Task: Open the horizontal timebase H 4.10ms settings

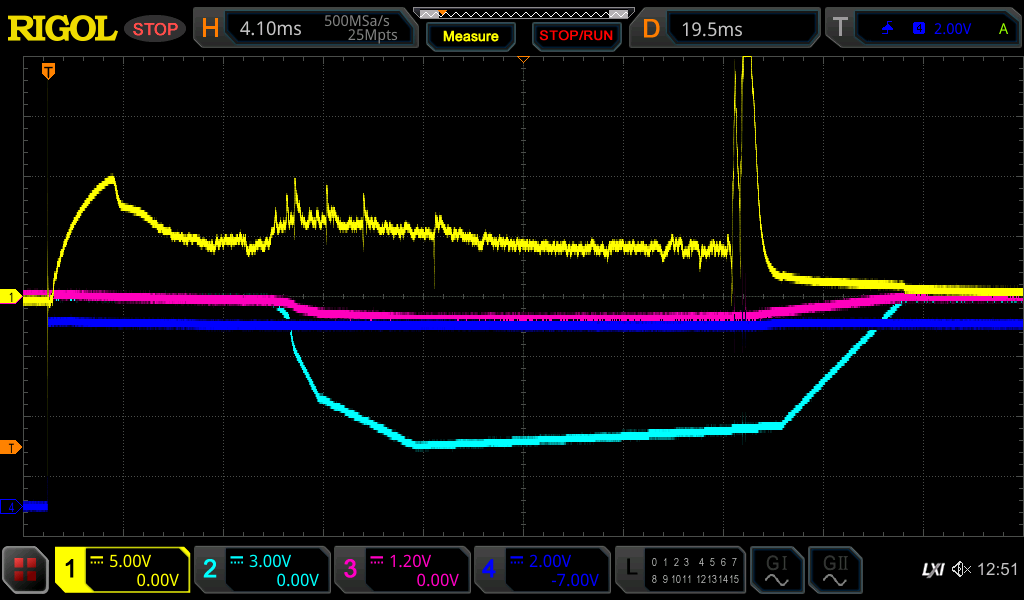Action: (304, 29)
